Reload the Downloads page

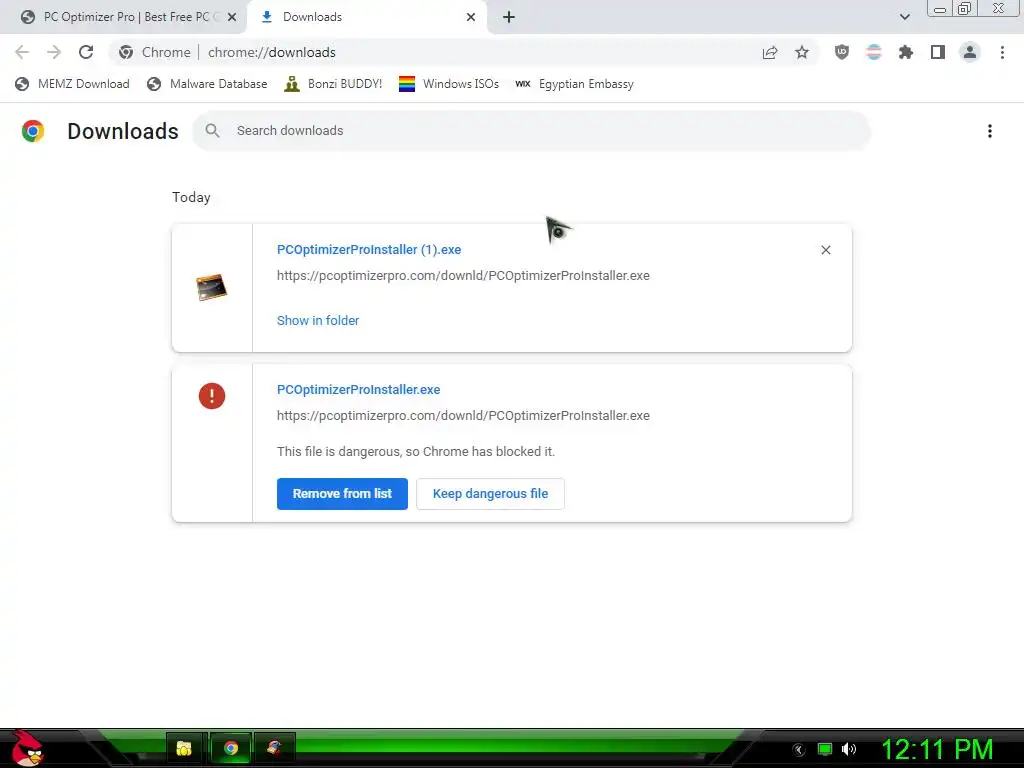[x=86, y=52]
